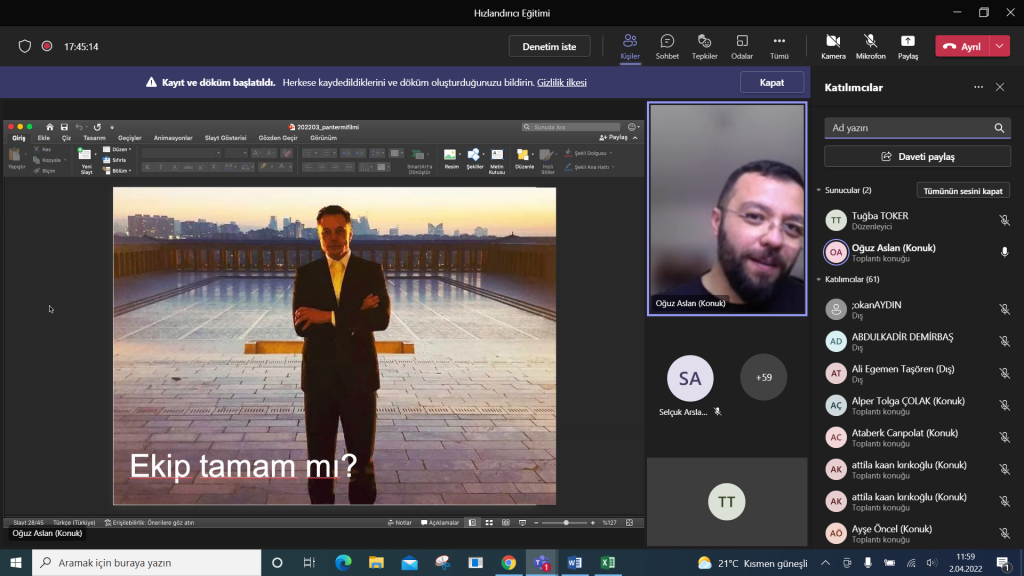Click the Tümü more options icon
This screenshot has height=576, width=1024.
click(779, 45)
